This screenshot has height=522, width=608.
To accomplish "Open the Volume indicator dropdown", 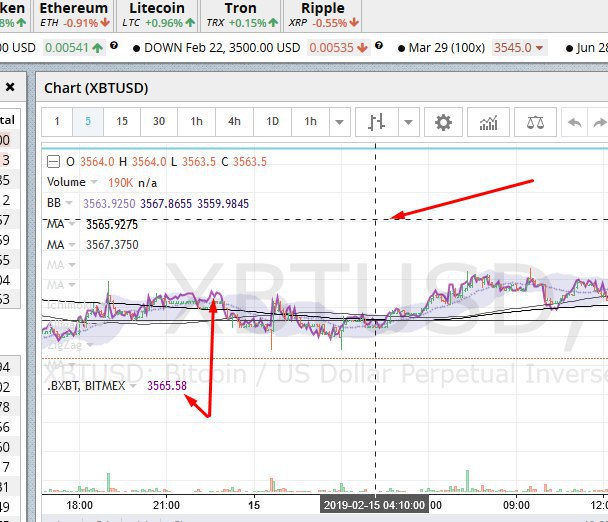I will coord(93,182).
